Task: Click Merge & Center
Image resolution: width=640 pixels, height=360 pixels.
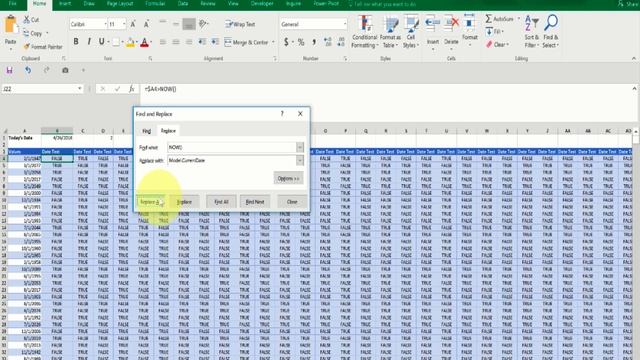Action: click(247, 42)
